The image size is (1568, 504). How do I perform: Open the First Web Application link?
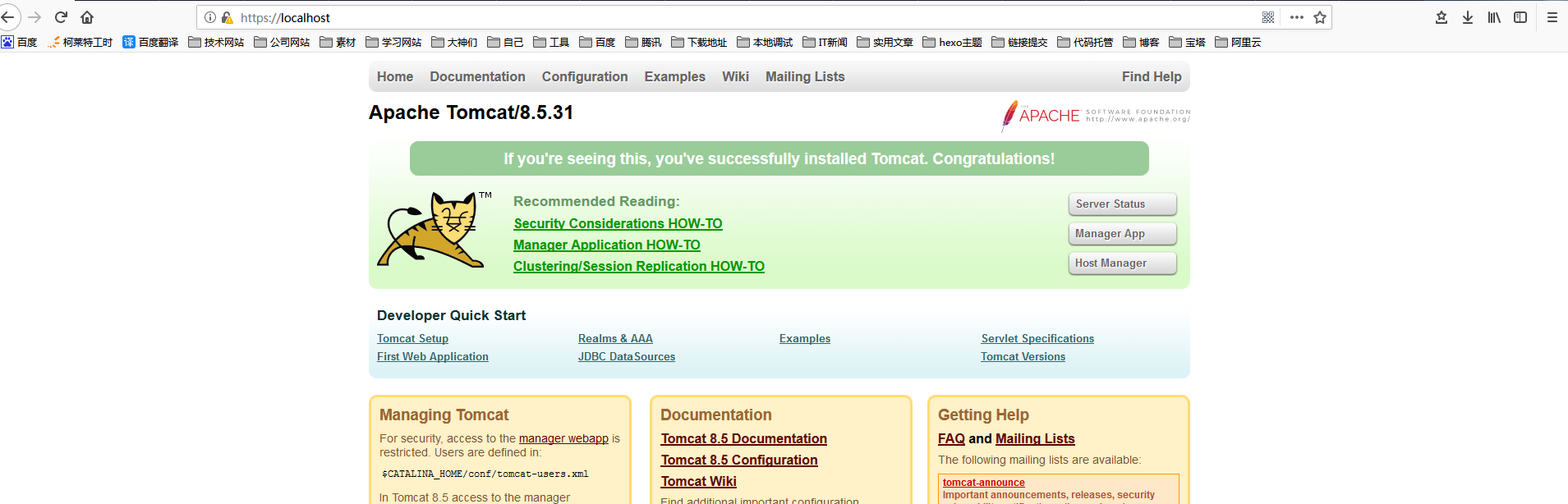433,356
